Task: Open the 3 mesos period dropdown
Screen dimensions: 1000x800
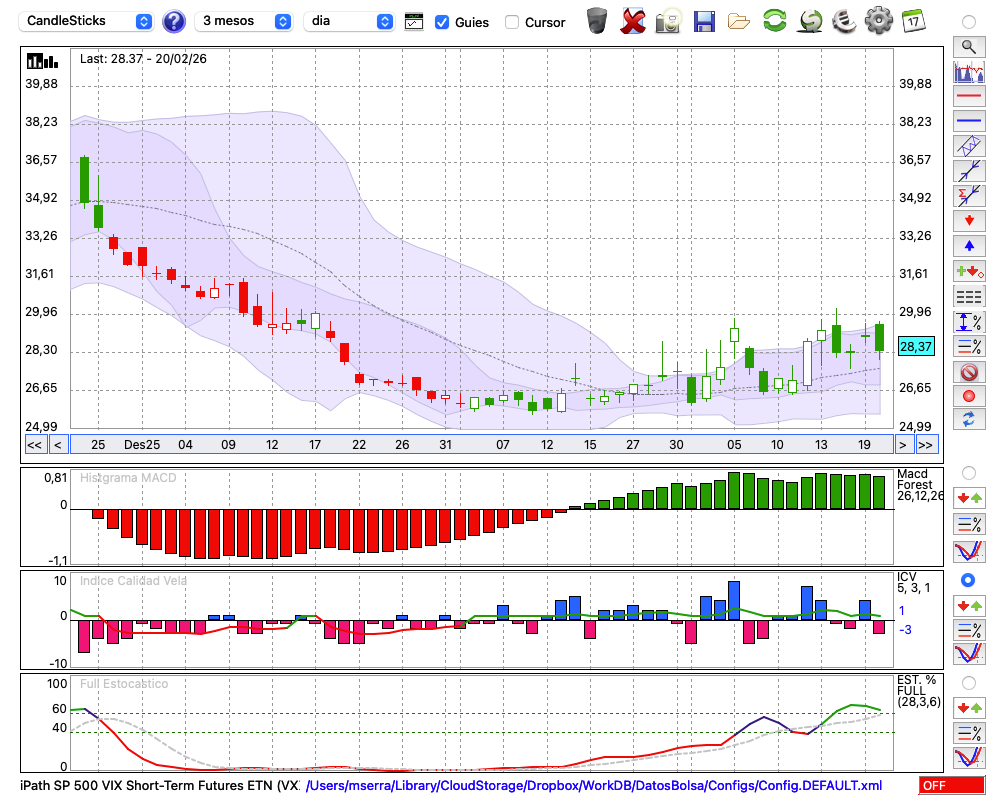Action: tap(245, 21)
